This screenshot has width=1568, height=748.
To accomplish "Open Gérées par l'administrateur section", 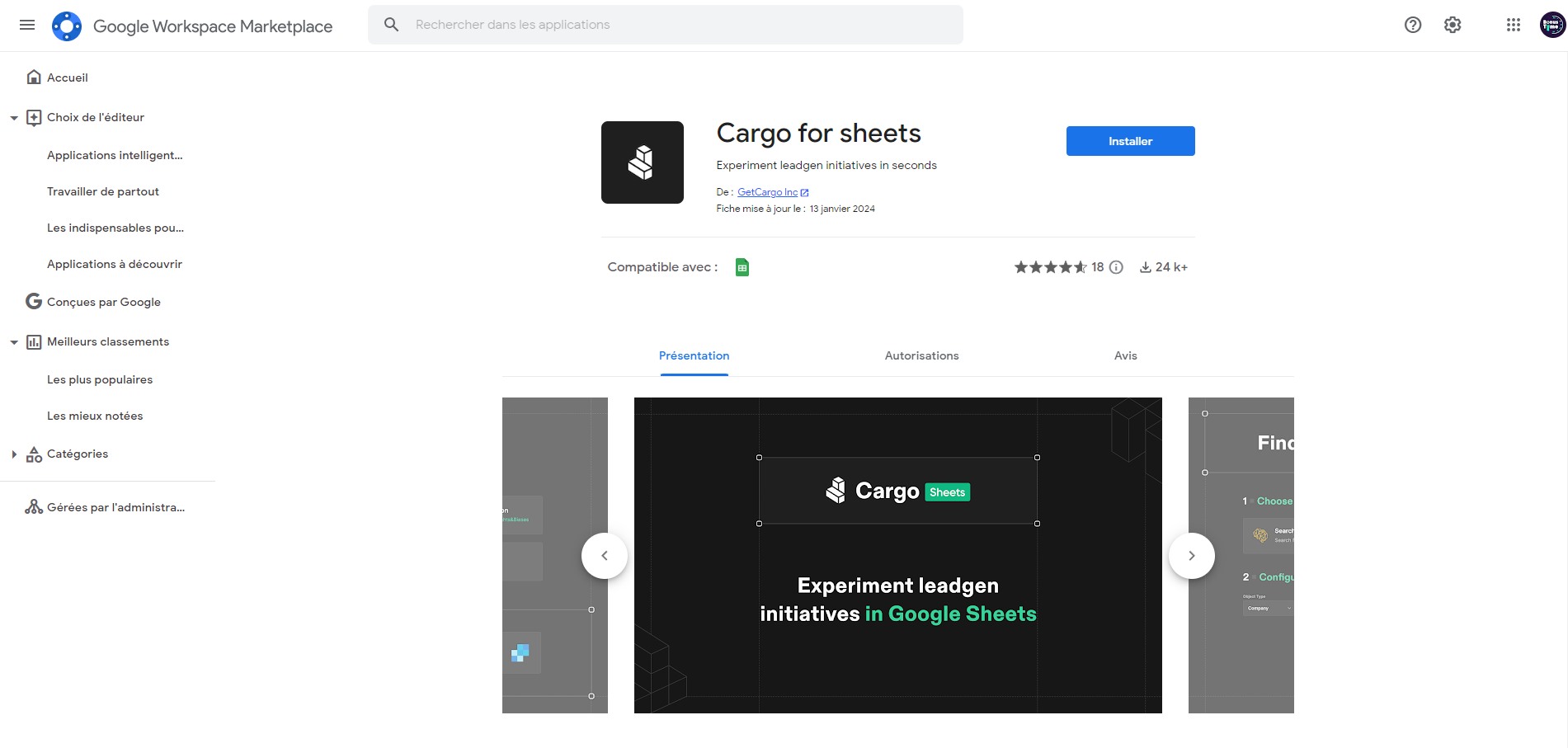I will point(116,507).
